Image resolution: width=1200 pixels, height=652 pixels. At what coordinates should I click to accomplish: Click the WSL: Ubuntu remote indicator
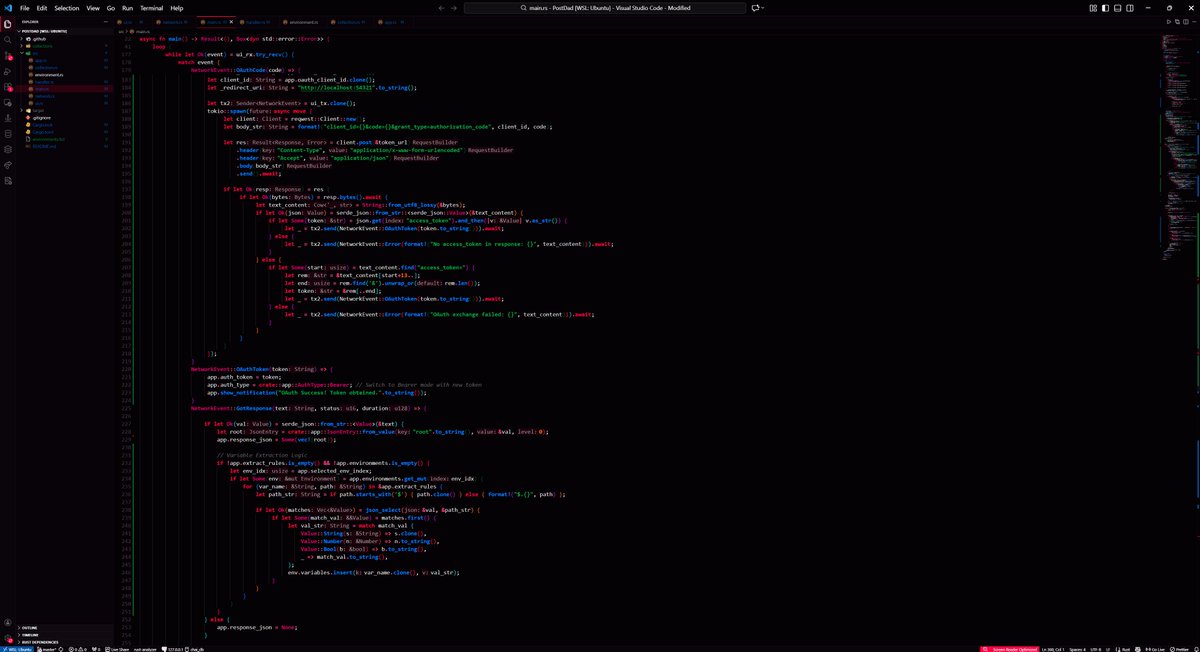[x=16, y=648]
